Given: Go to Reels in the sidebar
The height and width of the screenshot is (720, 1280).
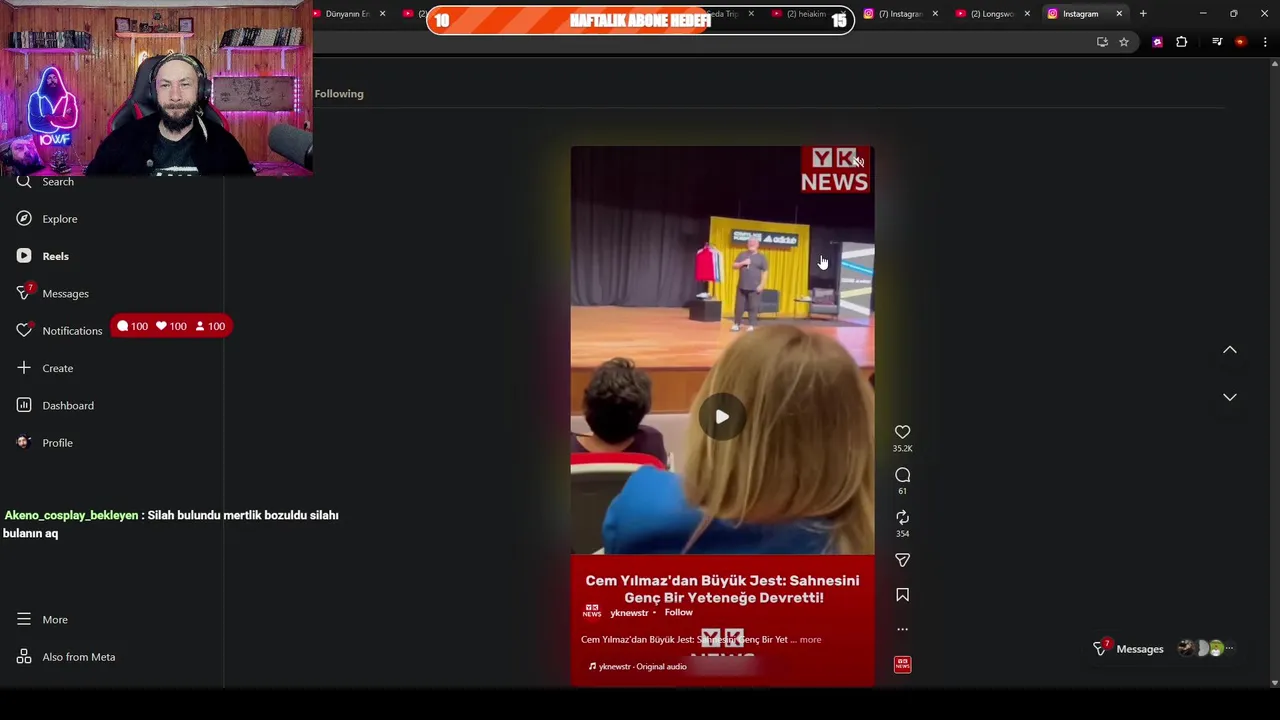Looking at the screenshot, I should [x=43, y=256].
